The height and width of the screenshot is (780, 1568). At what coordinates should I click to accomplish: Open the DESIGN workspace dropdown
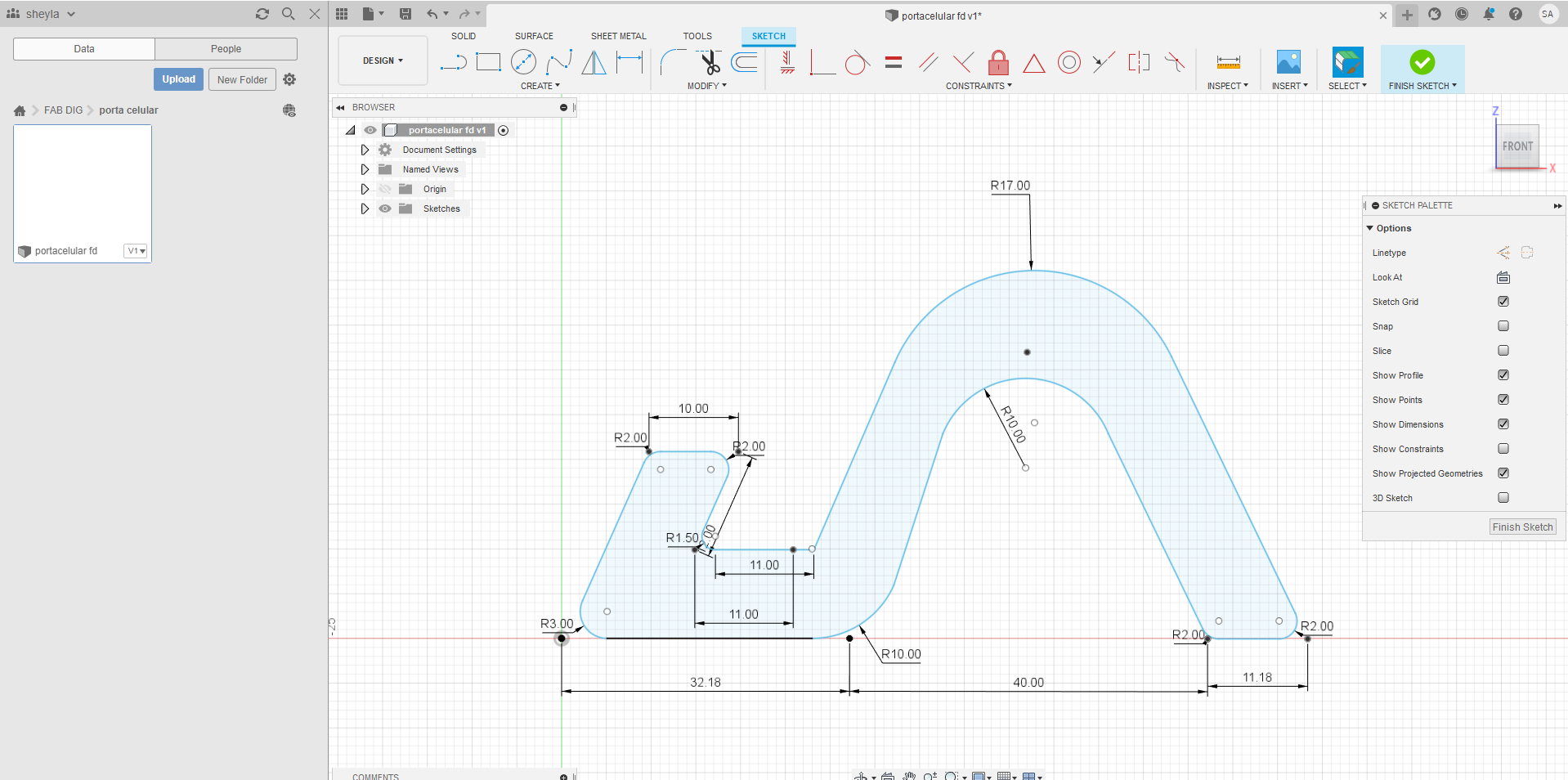(383, 61)
